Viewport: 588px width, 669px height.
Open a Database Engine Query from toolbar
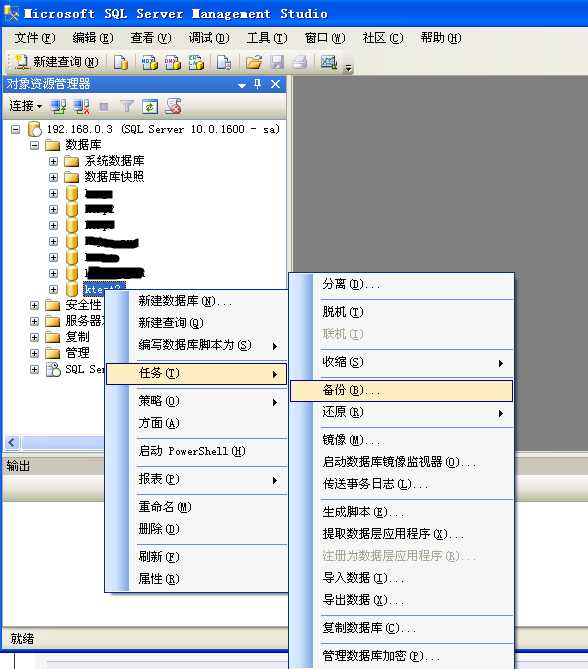click(121, 63)
